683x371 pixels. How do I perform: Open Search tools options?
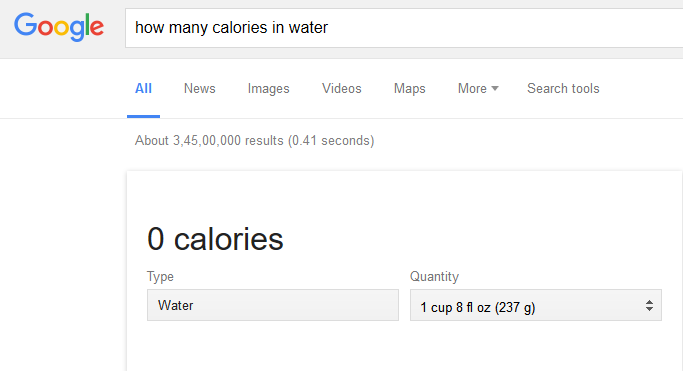[563, 88]
